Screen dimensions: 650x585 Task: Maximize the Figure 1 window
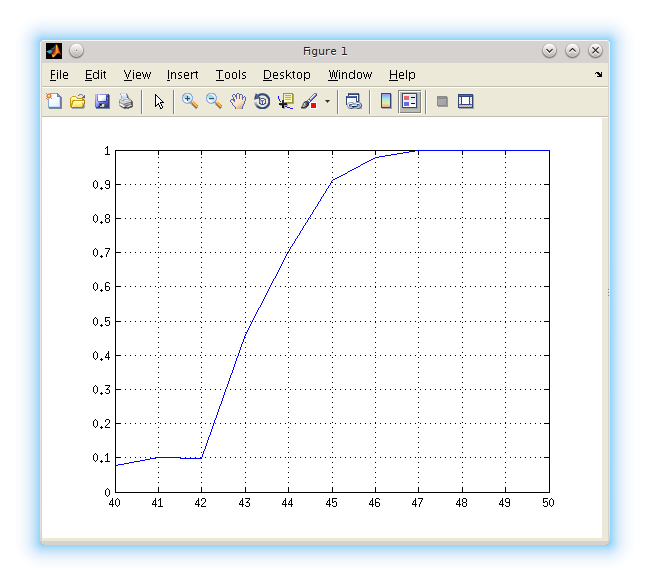(572, 51)
